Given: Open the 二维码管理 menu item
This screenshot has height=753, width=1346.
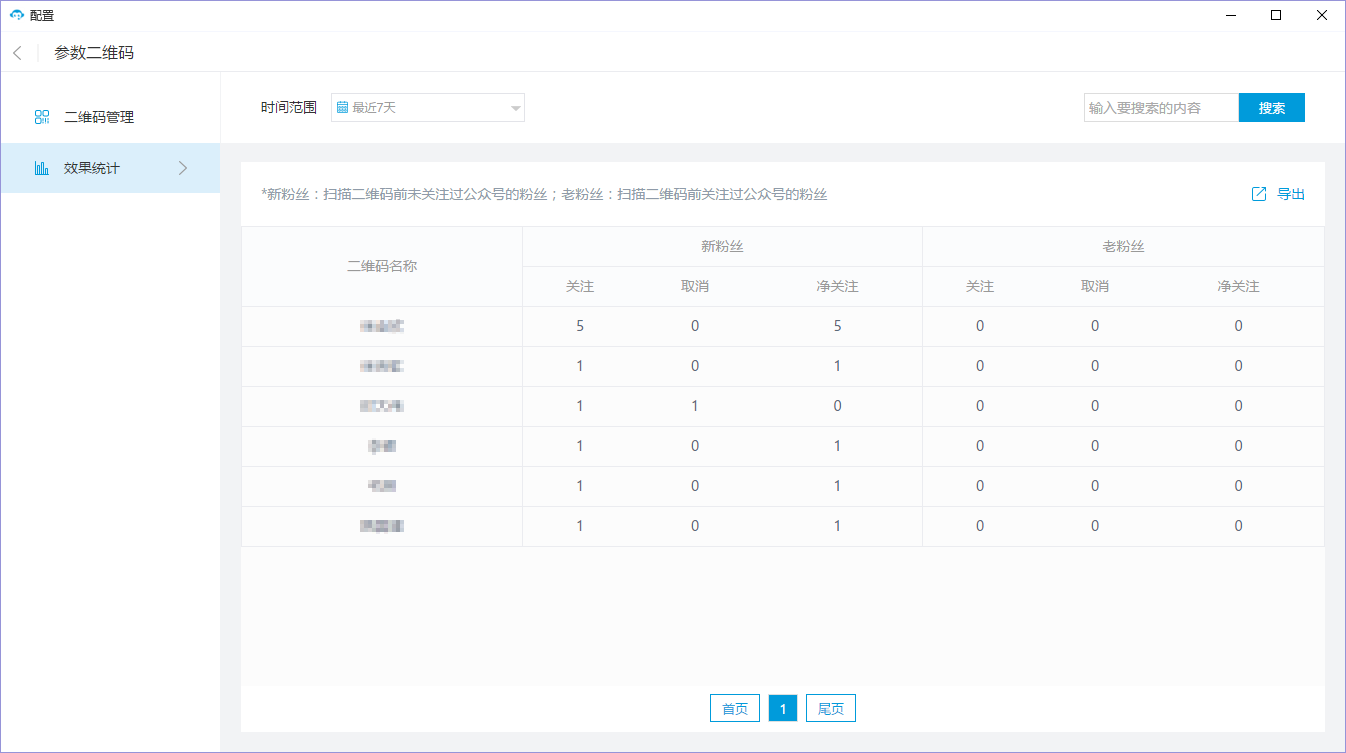Looking at the screenshot, I should click(99, 117).
